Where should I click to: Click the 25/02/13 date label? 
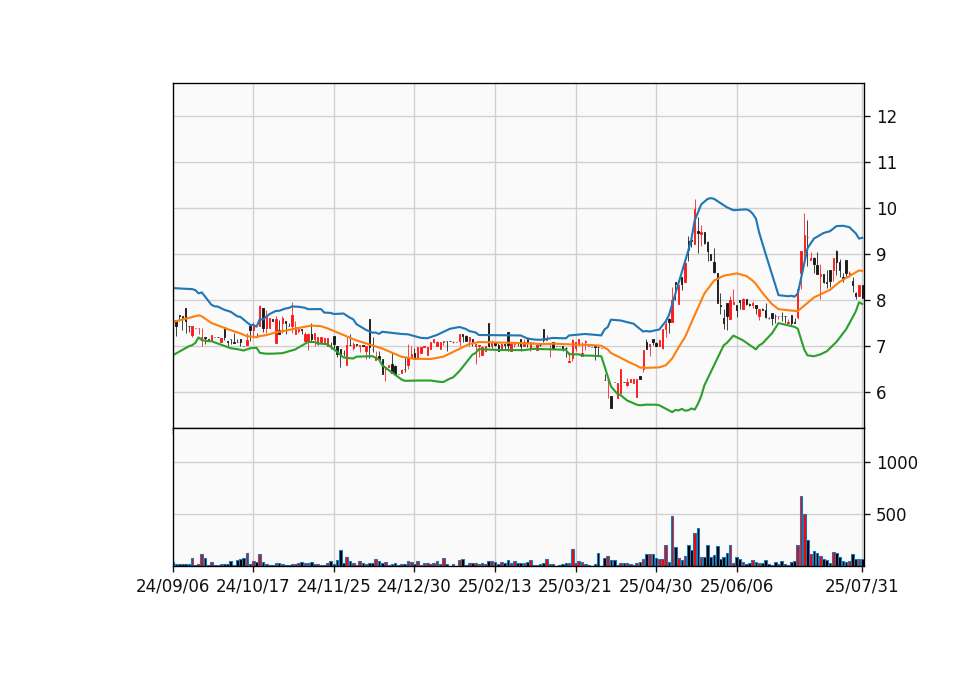pyautogui.click(x=495, y=586)
